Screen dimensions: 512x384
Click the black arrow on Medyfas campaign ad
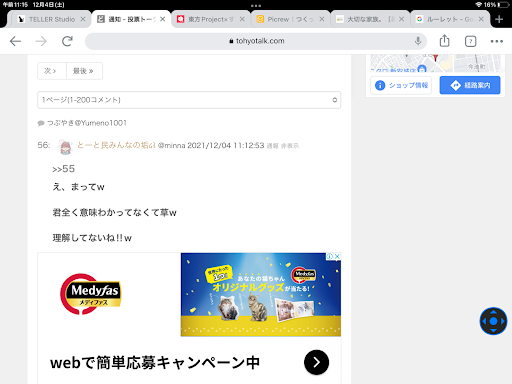316,362
